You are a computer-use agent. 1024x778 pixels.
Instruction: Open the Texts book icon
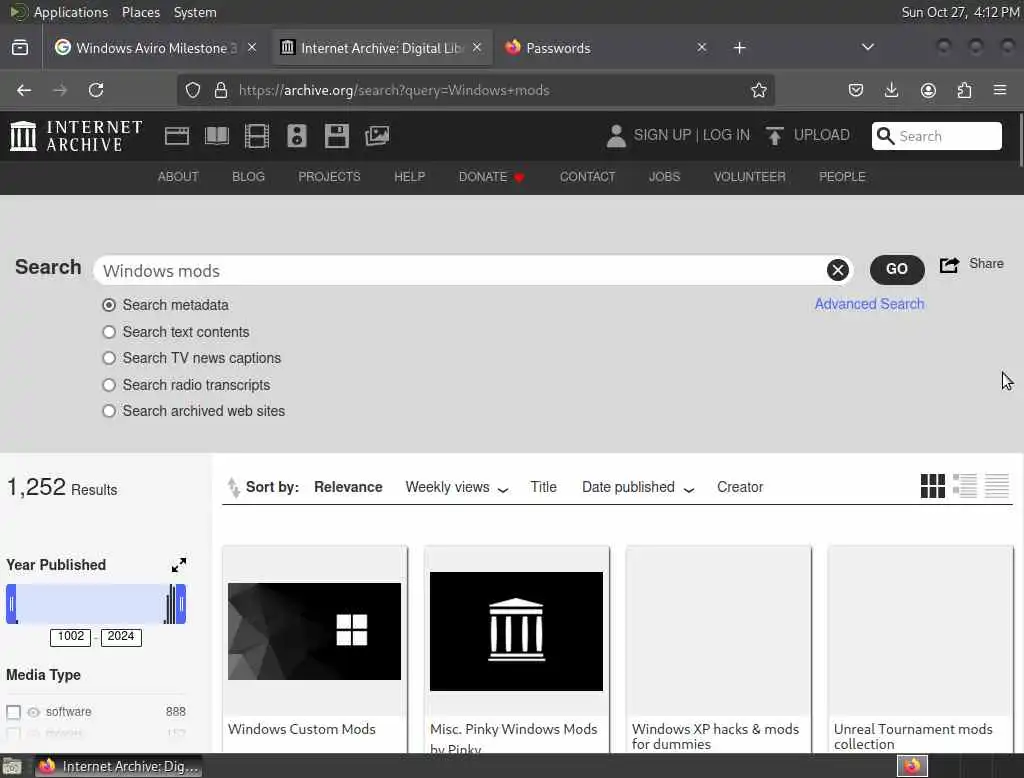tap(217, 136)
